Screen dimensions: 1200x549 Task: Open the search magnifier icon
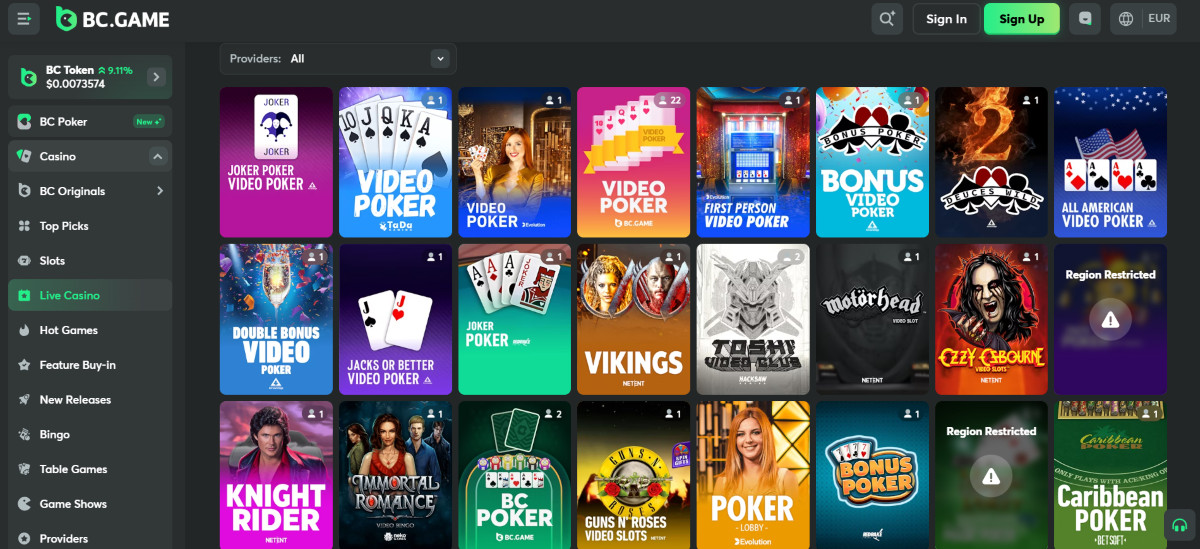pos(886,19)
